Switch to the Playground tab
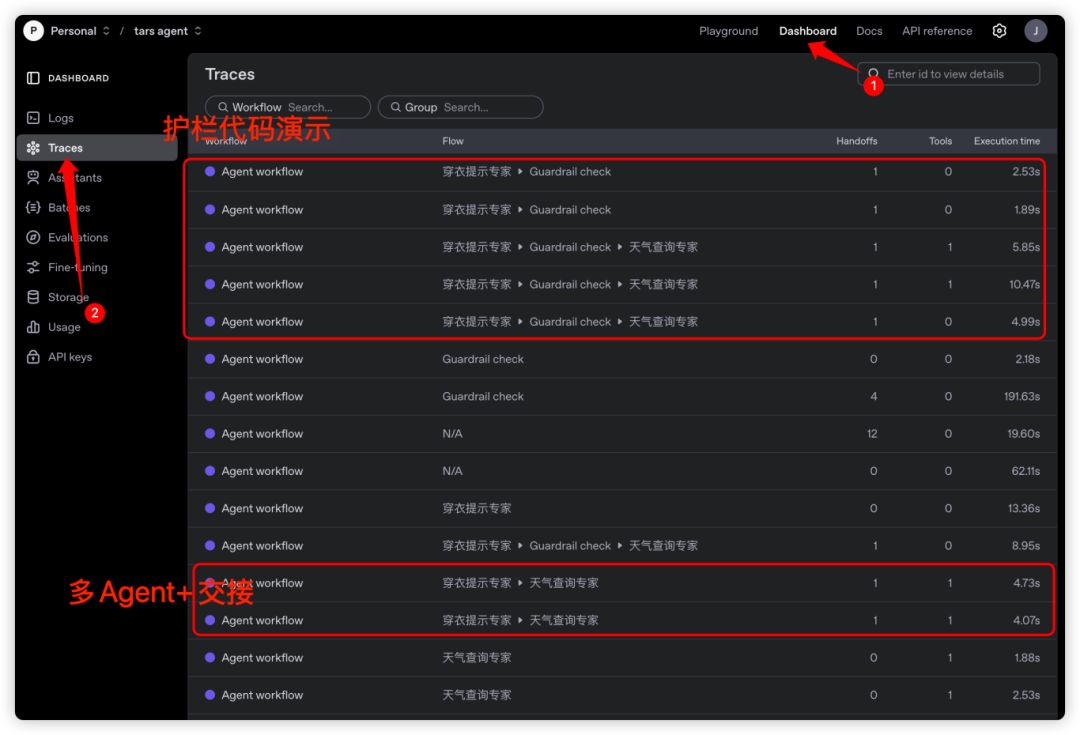Screen dimensions: 1080x735 click(x=728, y=31)
